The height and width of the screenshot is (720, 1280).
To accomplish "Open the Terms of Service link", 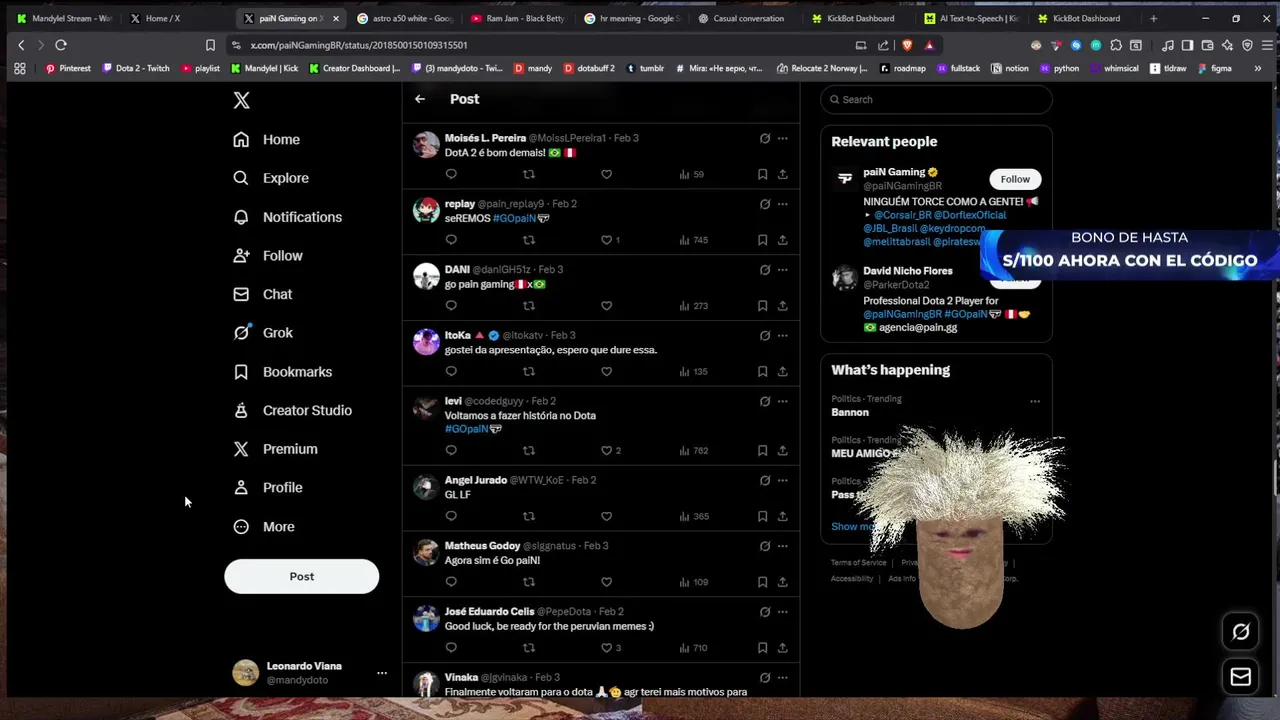I will 859,563.
